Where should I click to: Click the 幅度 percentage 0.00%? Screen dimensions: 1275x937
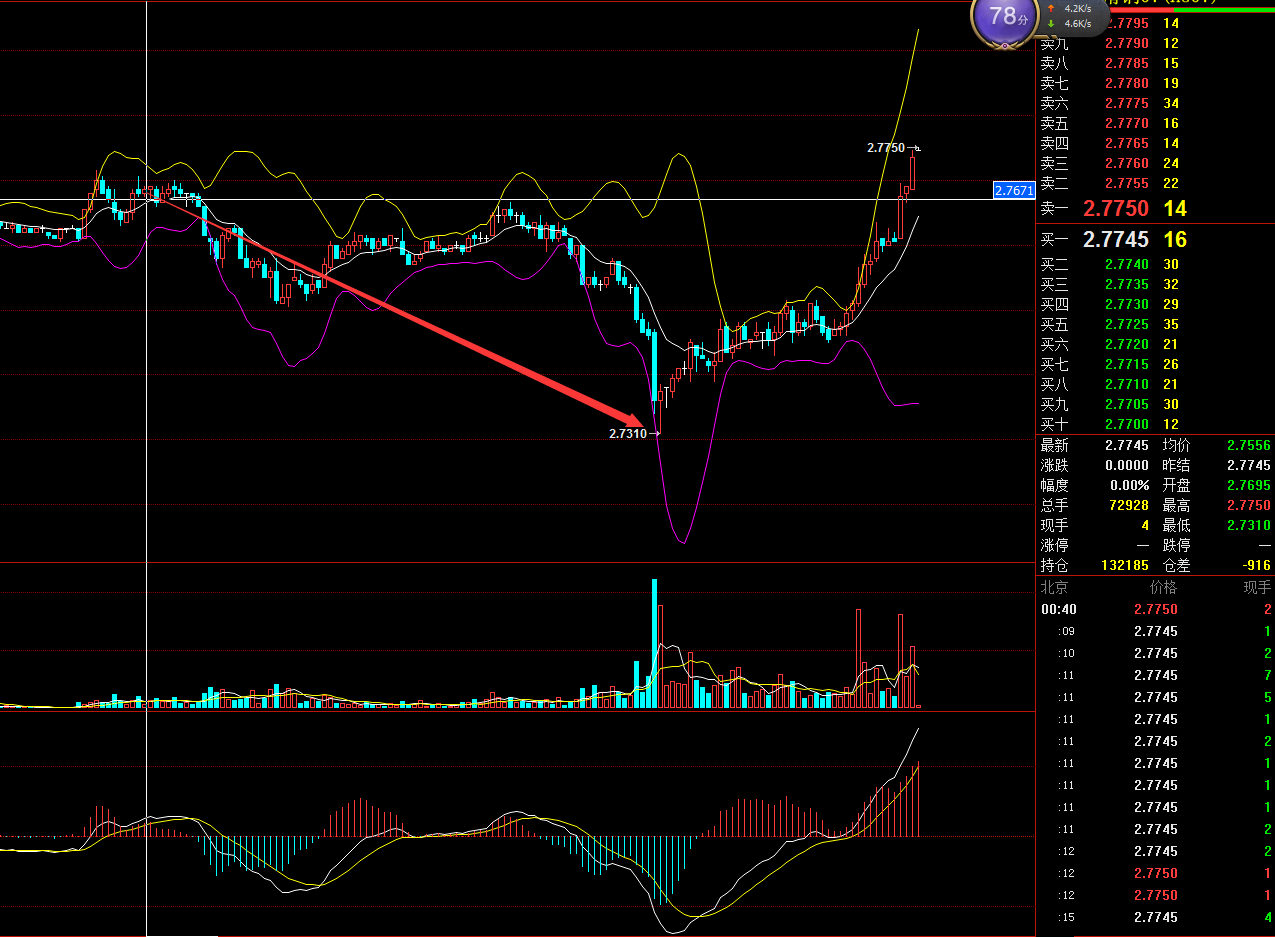tap(1130, 485)
